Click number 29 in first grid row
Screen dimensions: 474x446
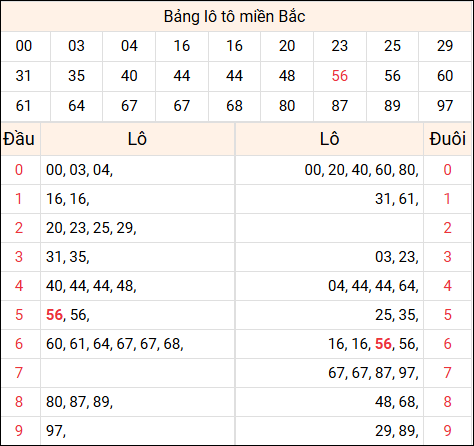pos(445,46)
